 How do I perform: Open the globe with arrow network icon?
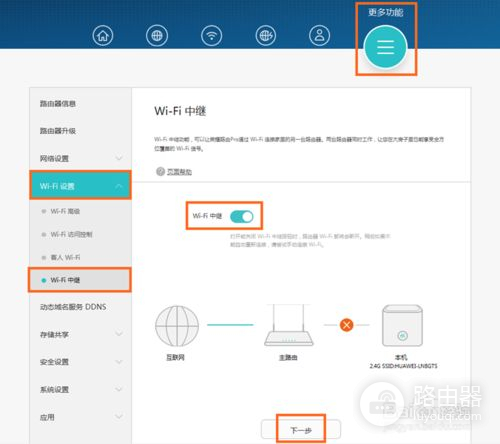pyautogui.click(x=266, y=35)
